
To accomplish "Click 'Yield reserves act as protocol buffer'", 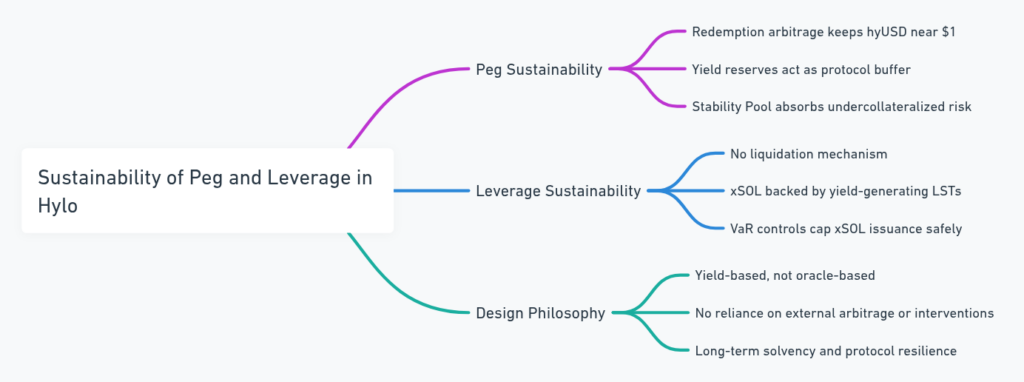I will click(801, 69).
